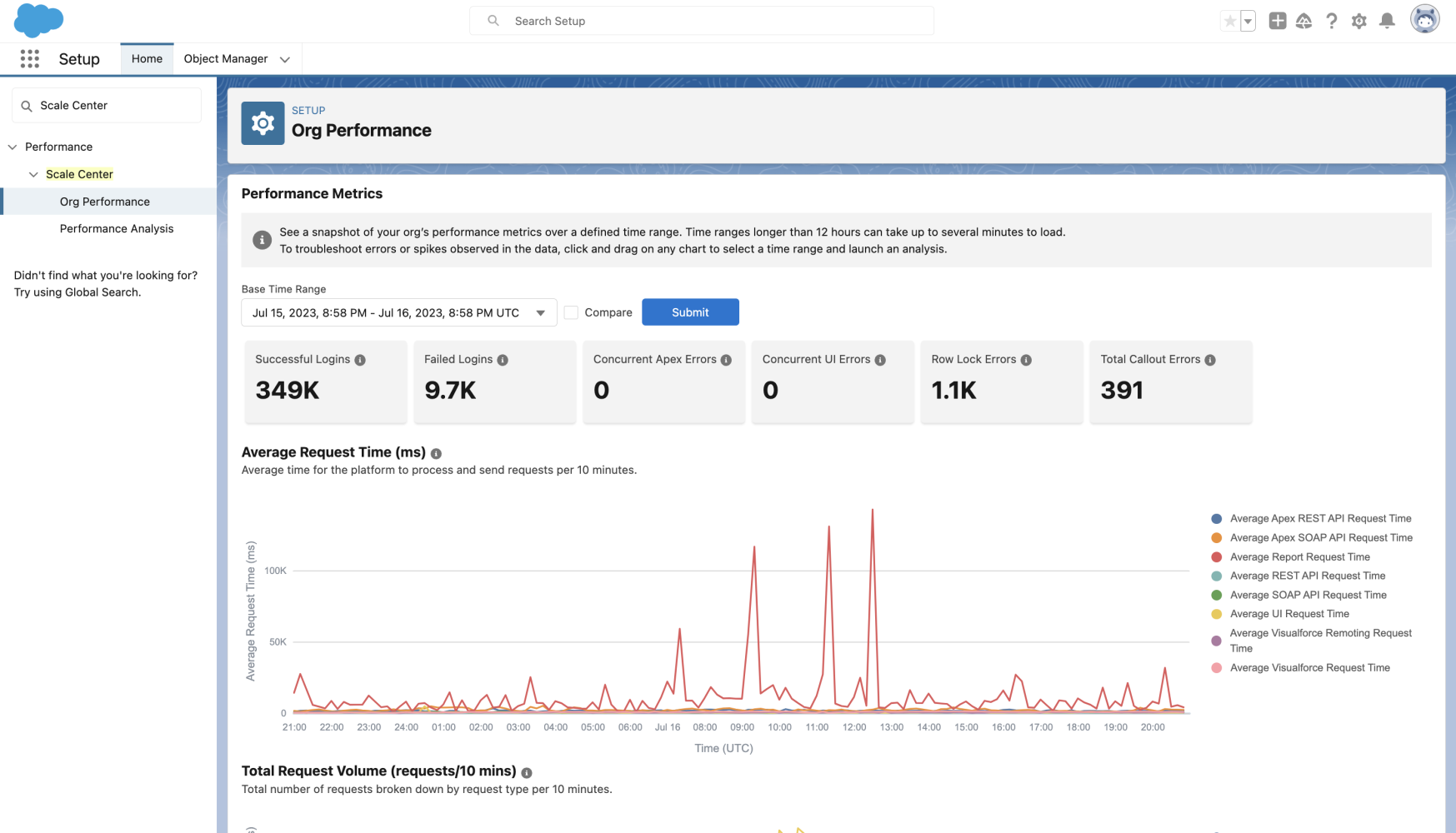Open the notifications bell
The height and width of the screenshot is (833, 1456).
click(x=1387, y=21)
